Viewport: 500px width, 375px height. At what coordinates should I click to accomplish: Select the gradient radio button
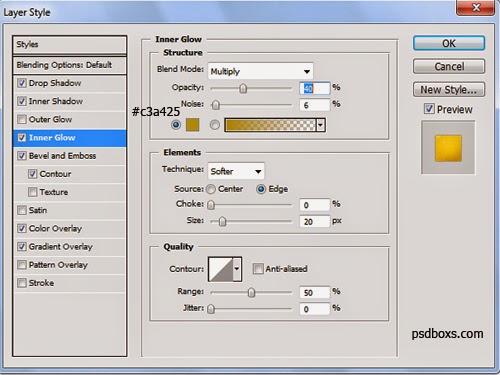(x=215, y=125)
